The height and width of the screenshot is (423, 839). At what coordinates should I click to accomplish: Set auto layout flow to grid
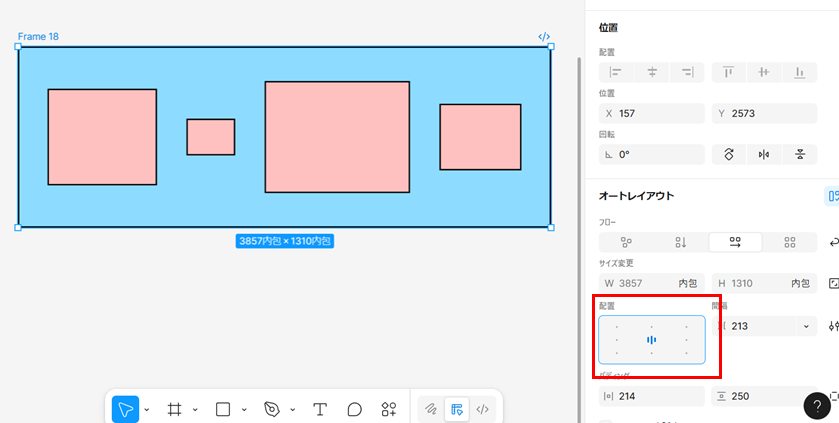tap(789, 242)
